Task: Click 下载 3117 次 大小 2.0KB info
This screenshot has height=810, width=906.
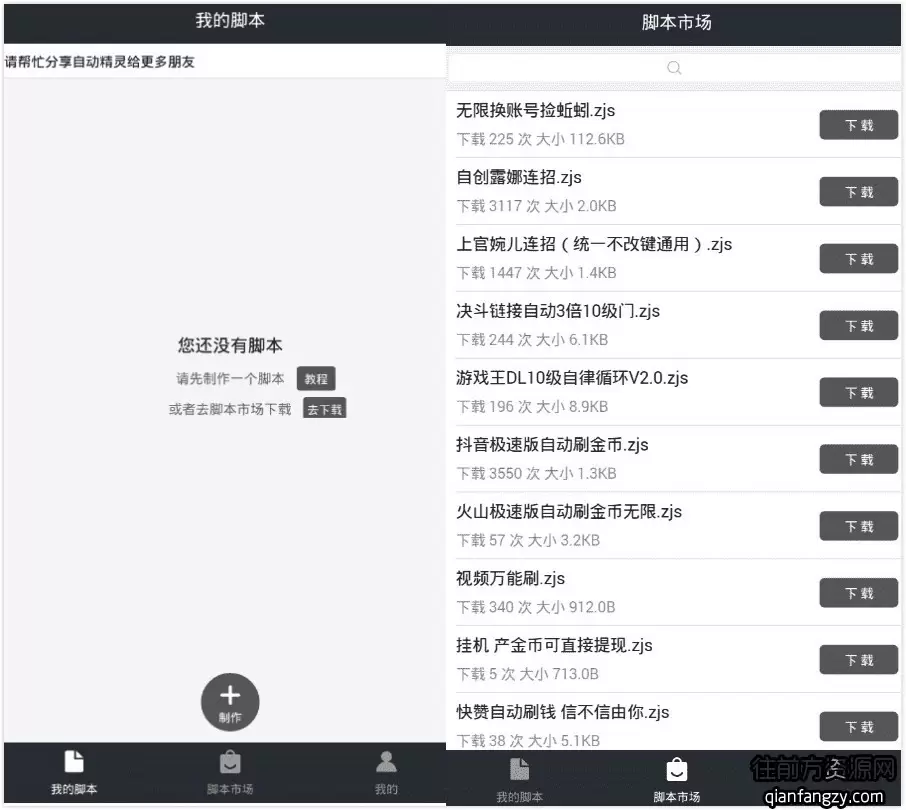Action: click(536, 206)
